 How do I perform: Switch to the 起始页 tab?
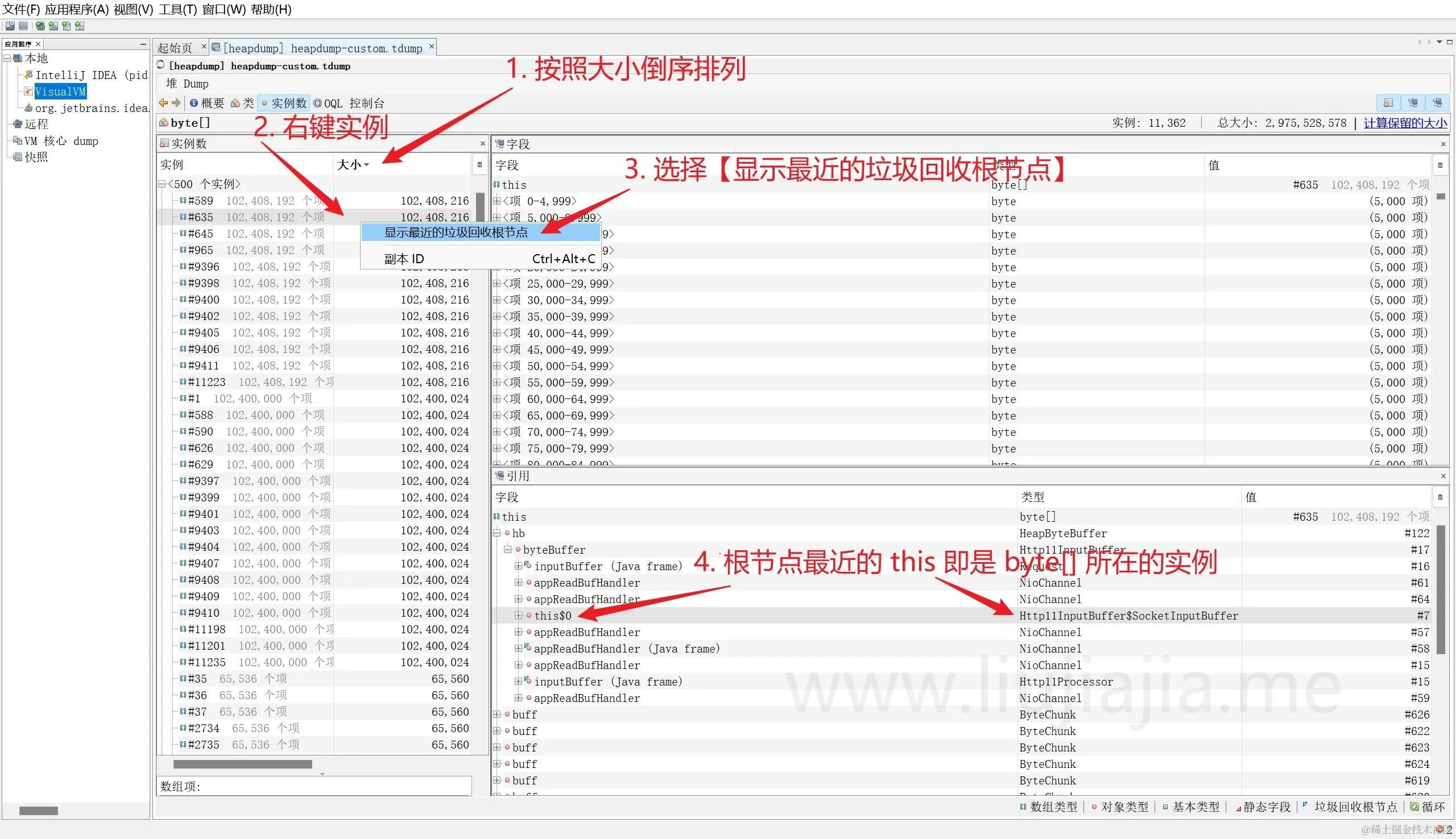tap(175, 48)
